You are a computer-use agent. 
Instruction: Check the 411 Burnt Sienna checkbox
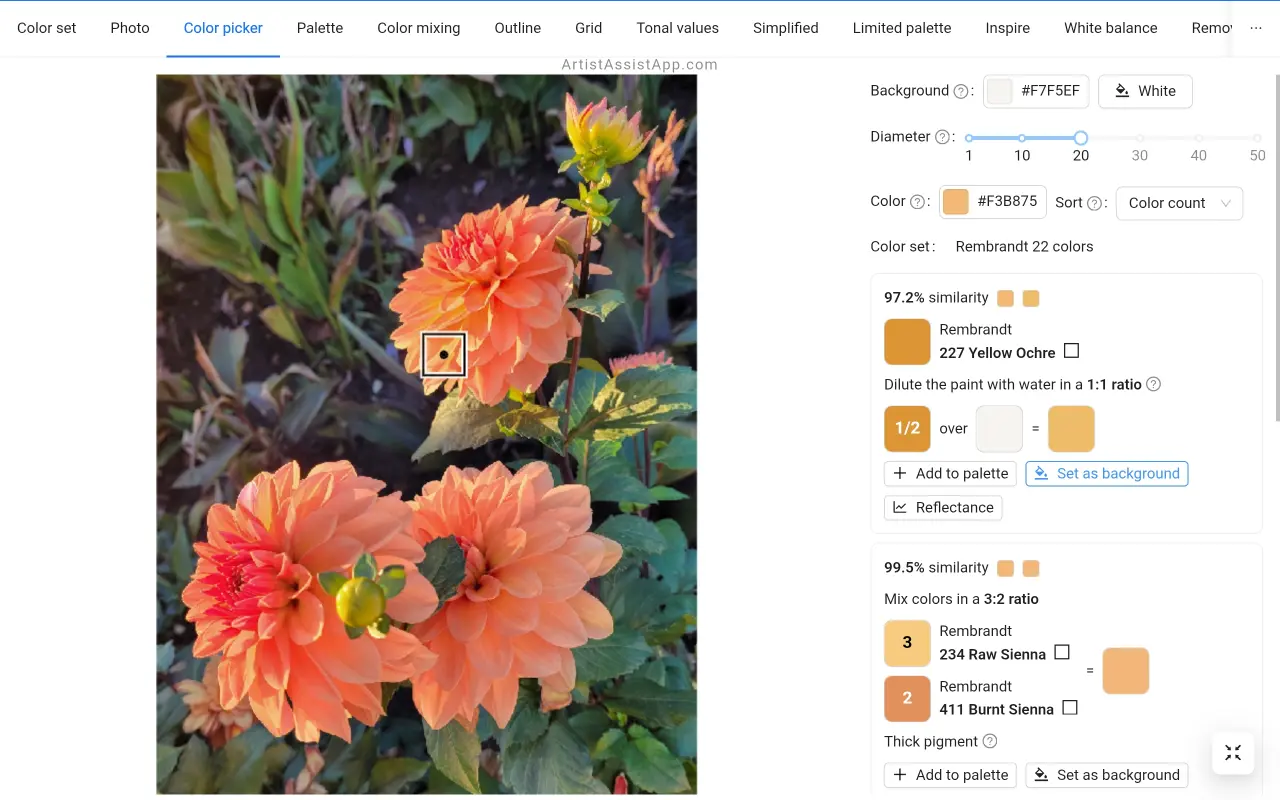pos(1070,707)
